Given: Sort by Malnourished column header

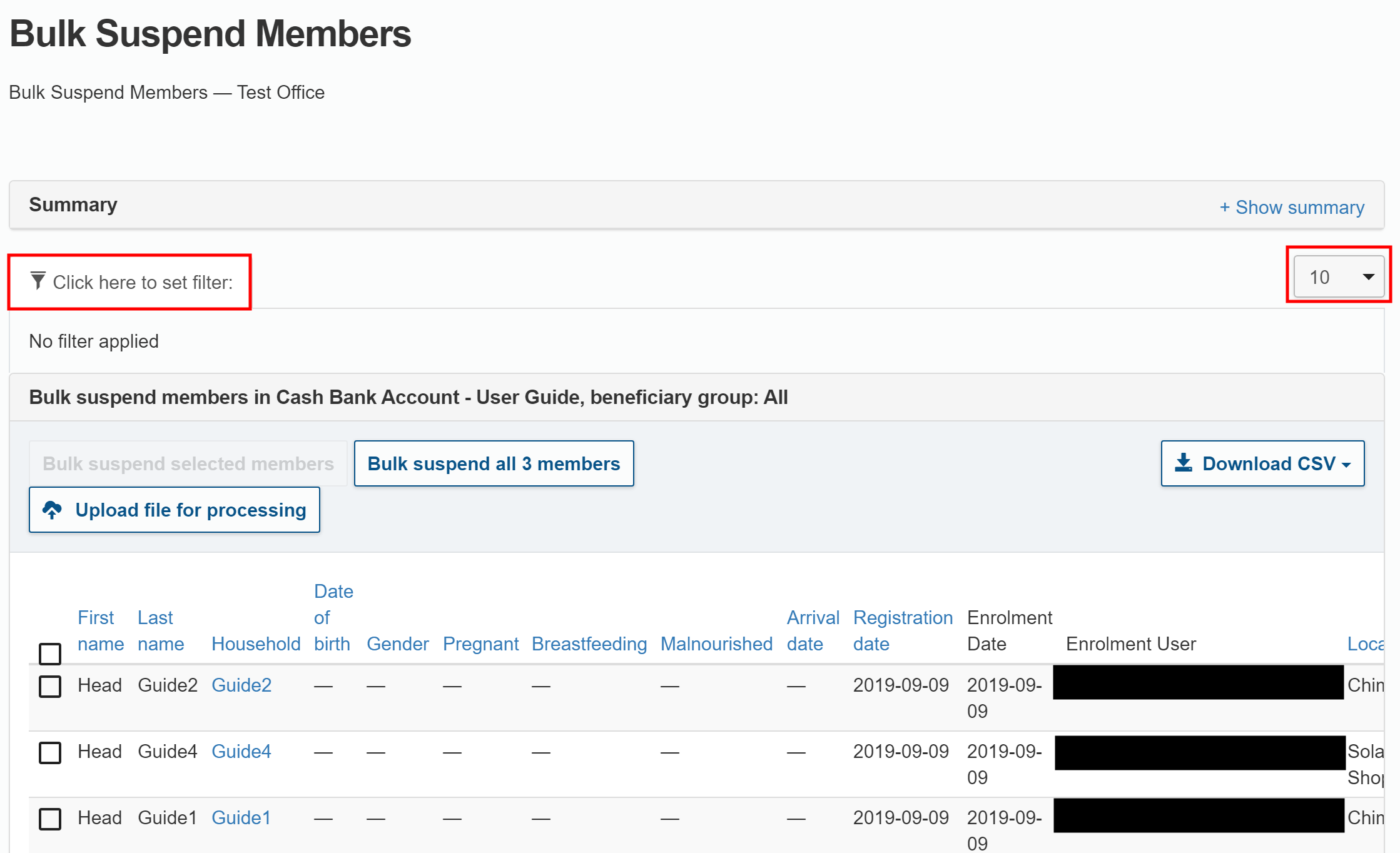Looking at the screenshot, I should coord(716,644).
